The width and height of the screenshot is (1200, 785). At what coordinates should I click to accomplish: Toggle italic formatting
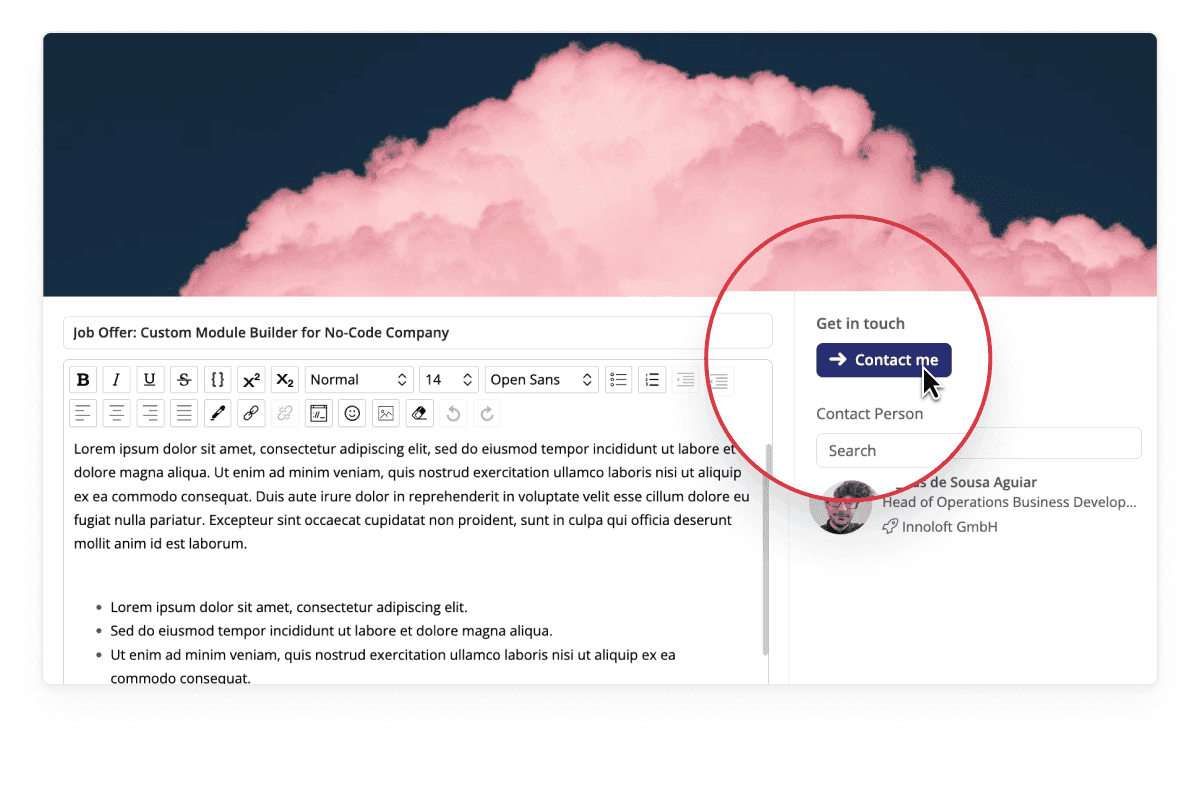[116, 380]
